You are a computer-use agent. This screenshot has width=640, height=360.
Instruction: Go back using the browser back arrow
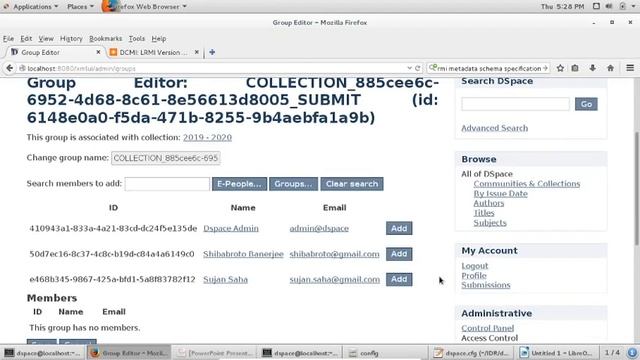(10, 68)
